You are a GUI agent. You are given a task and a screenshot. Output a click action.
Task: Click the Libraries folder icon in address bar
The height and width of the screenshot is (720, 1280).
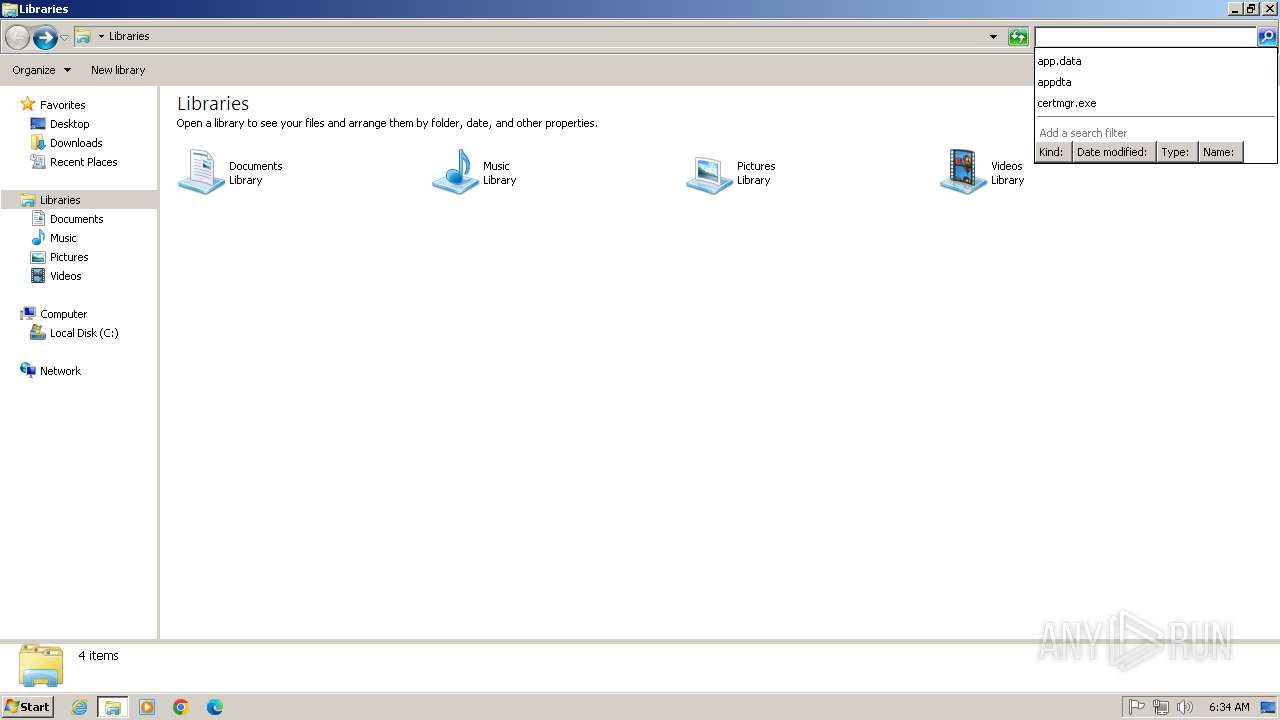coord(84,37)
